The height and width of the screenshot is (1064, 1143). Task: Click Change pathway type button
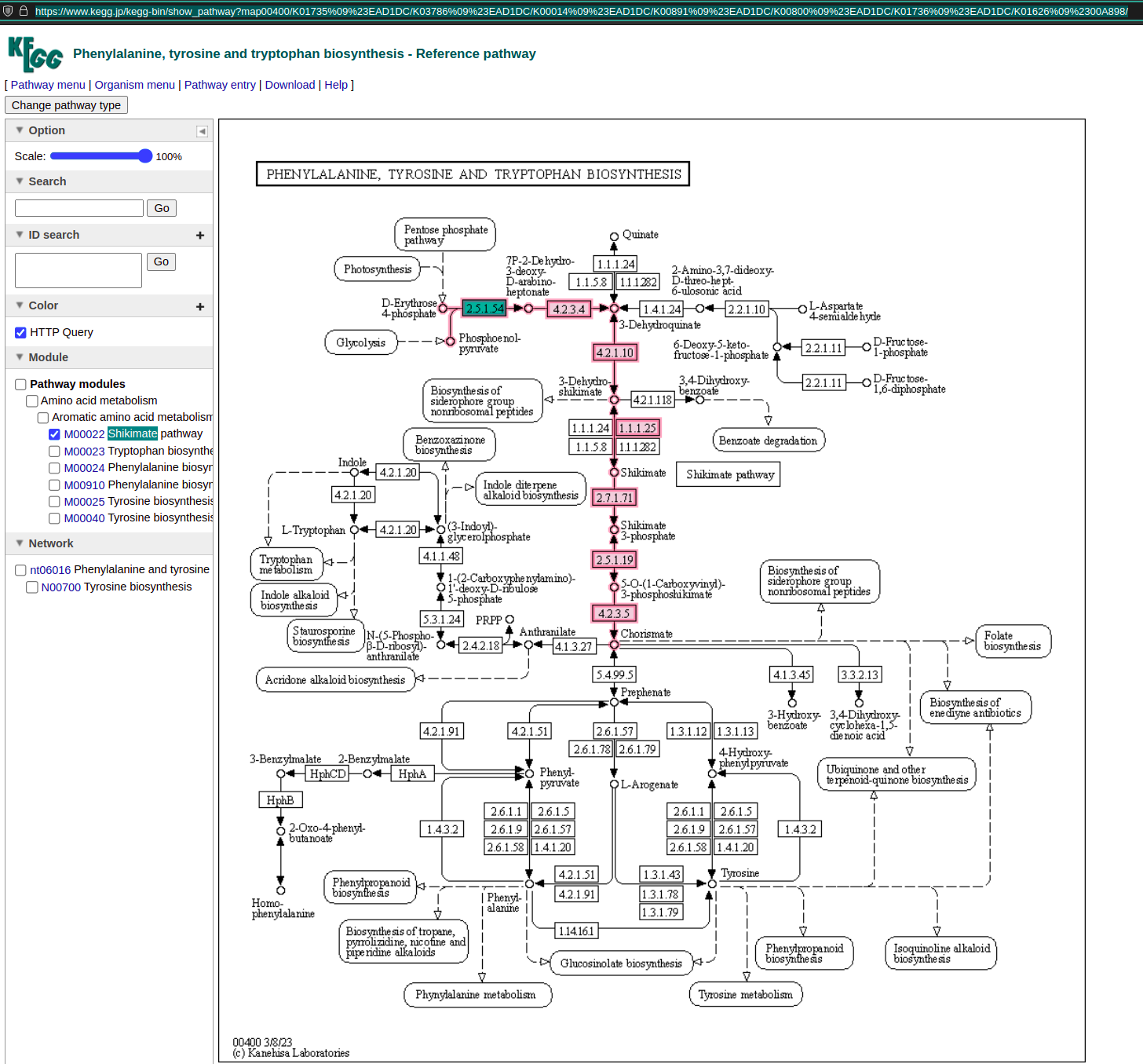point(66,105)
